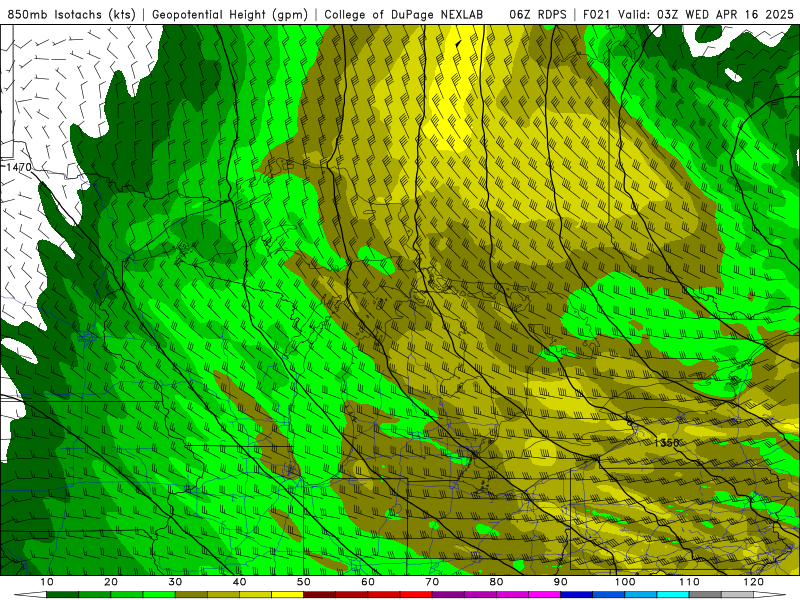Select the dark gray 110-115 kt legend swatch
Image resolution: width=800 pixels, height=600 pixels.
point(705,595)
